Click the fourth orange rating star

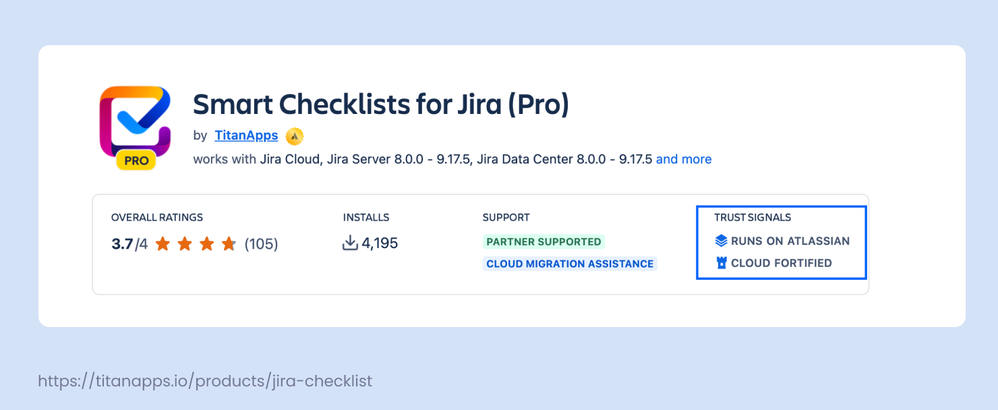coord(228,244)
